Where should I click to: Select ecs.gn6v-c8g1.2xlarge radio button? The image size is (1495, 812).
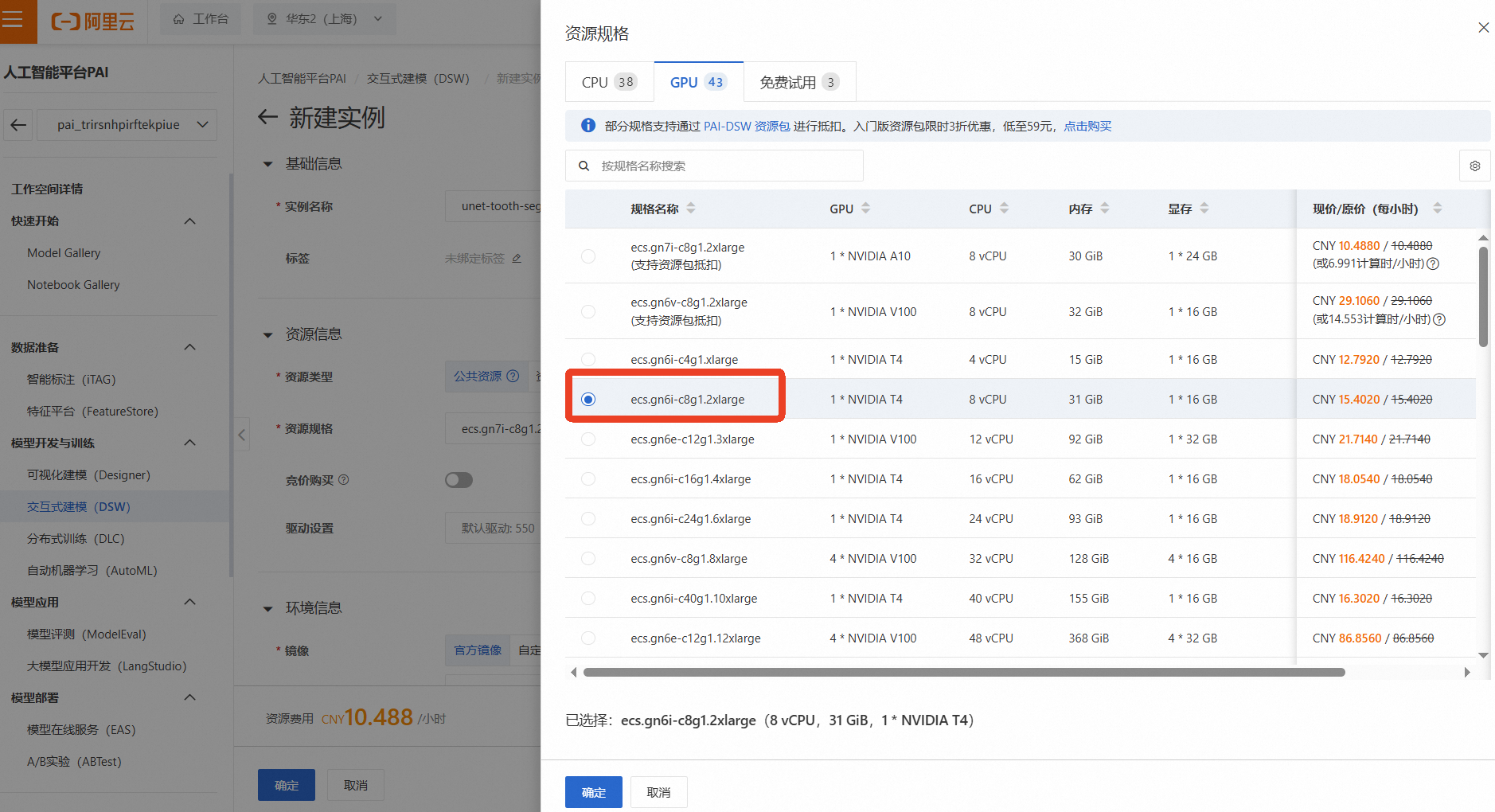(x=588, y=311)
